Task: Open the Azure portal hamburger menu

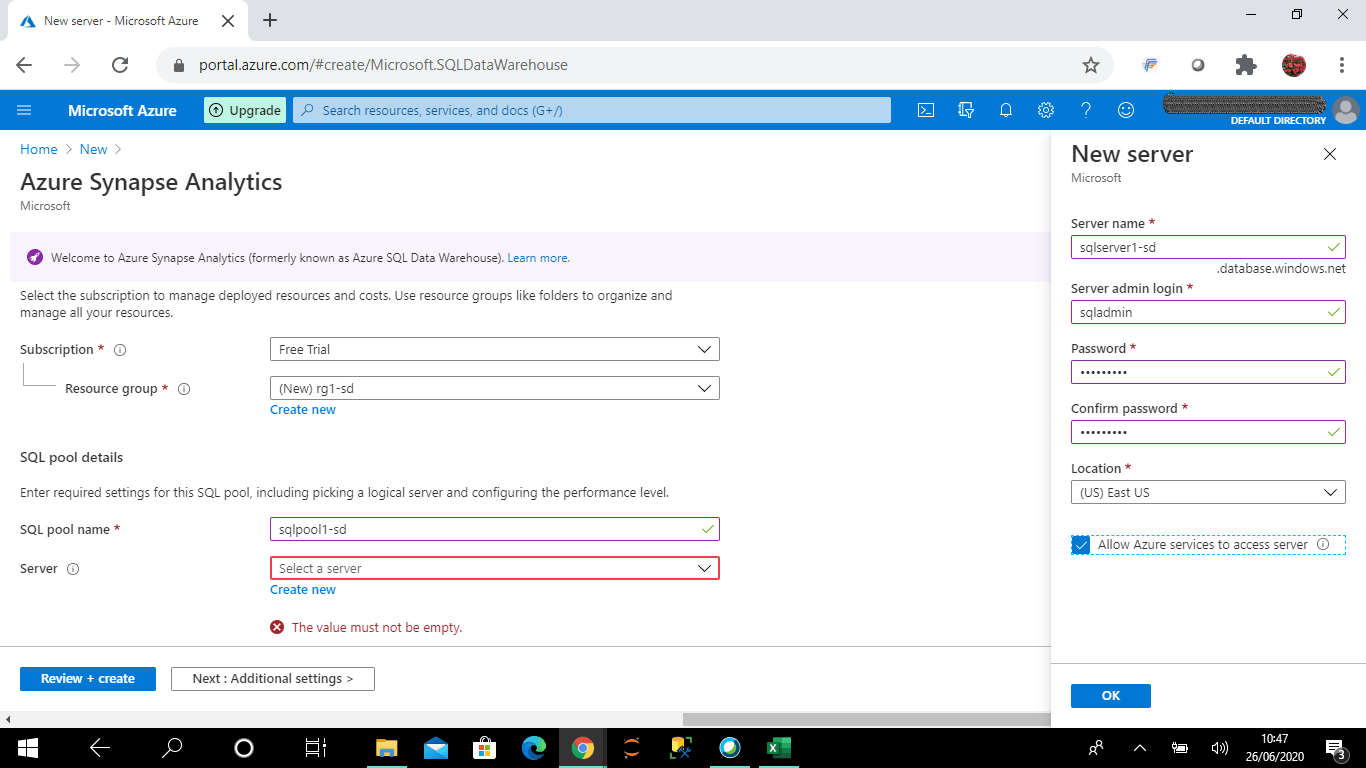Action: tap(25, 110)
